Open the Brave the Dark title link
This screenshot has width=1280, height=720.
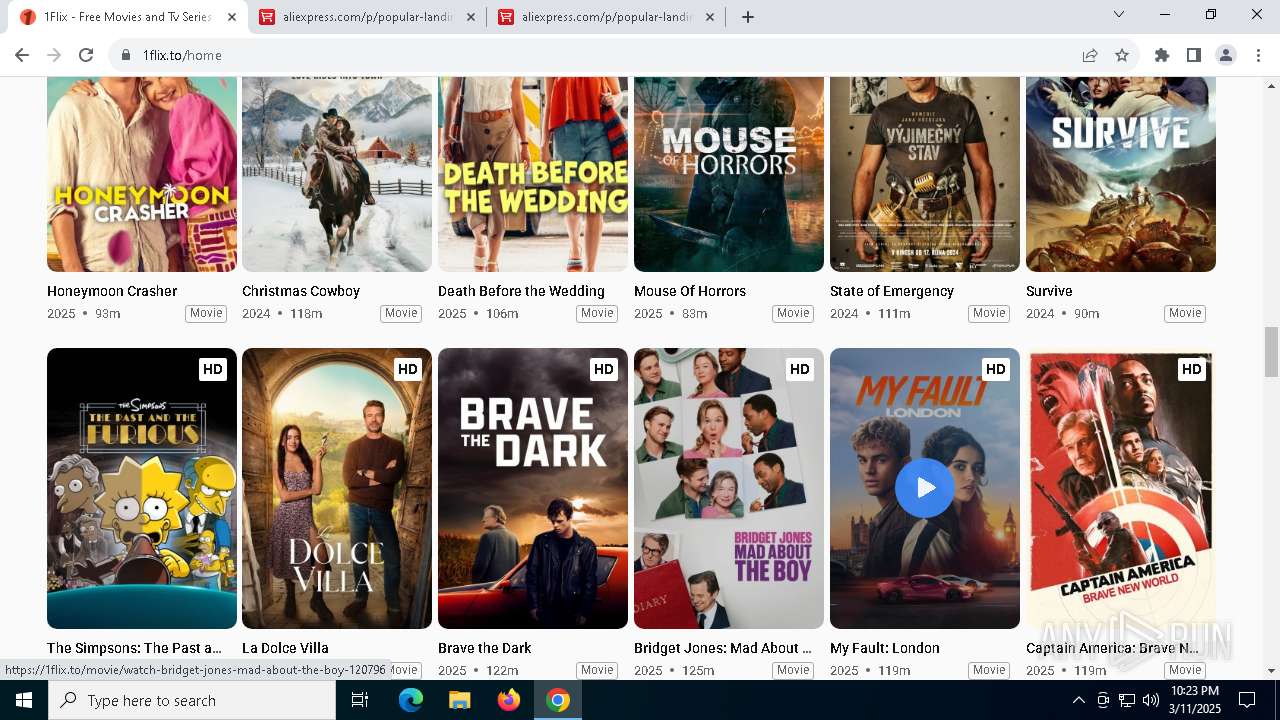(x=485, y=648)
